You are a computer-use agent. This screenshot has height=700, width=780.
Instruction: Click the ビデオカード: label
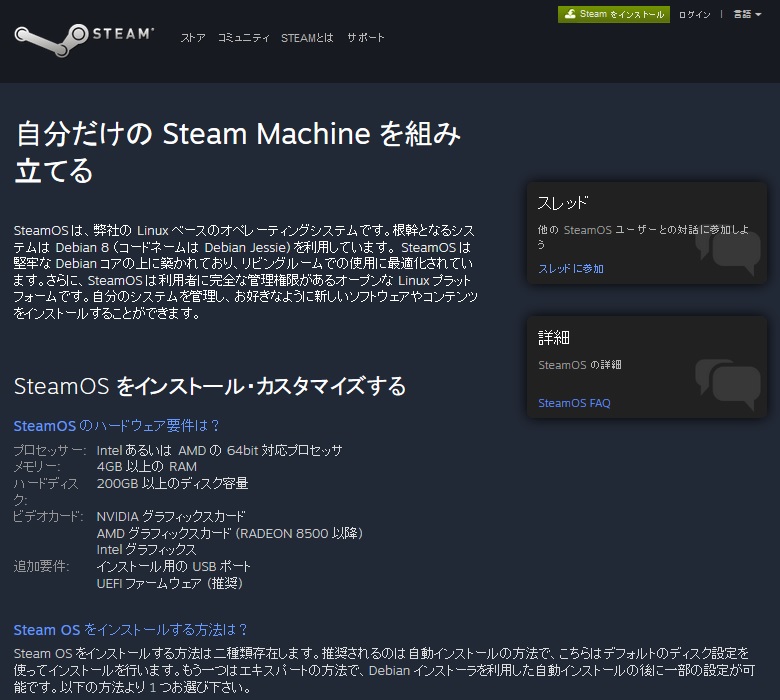click(48, 516)
